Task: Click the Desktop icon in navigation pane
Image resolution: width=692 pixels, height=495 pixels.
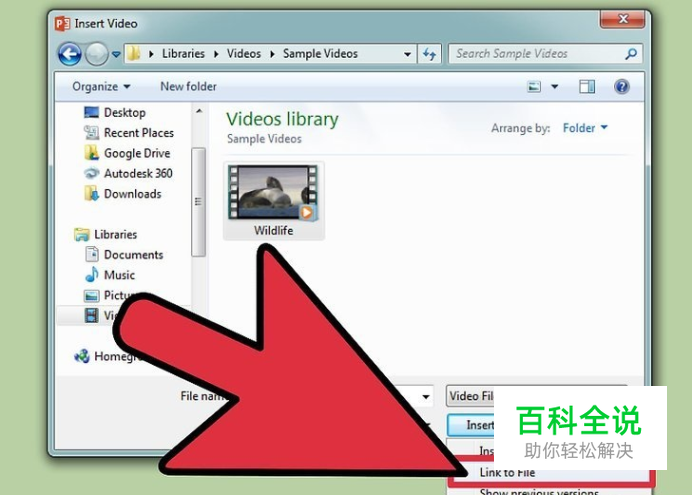Action: 91,112
